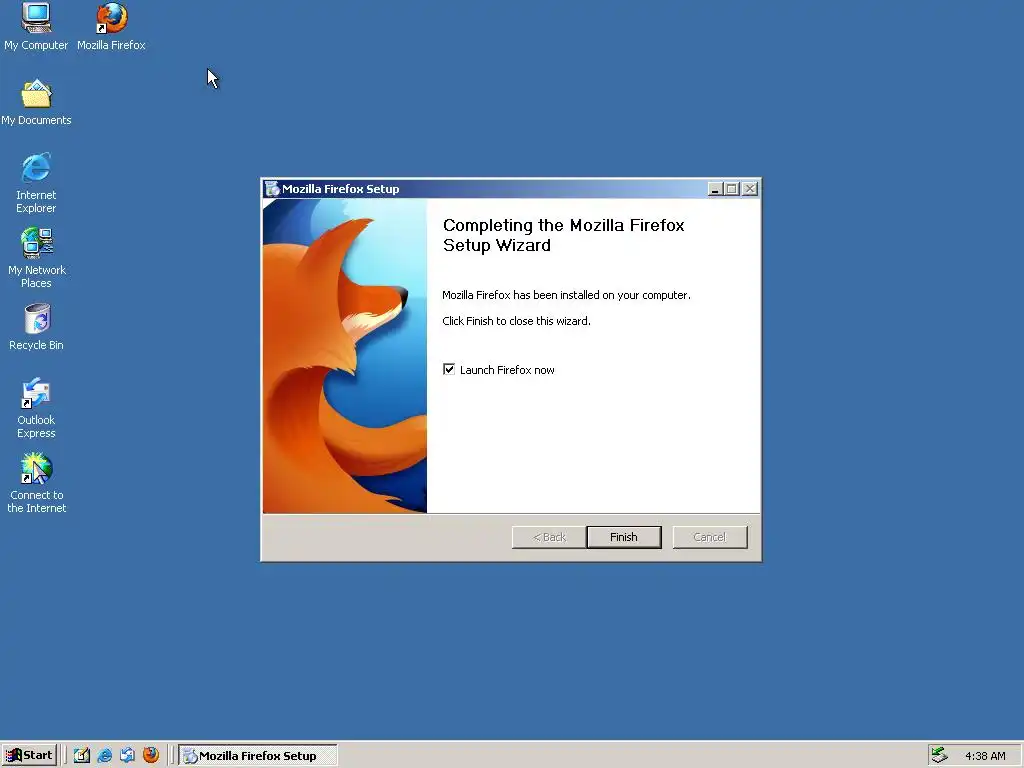Click the Firefox logo artwork in wizard

pyautogui.click(x=345, y=356)
